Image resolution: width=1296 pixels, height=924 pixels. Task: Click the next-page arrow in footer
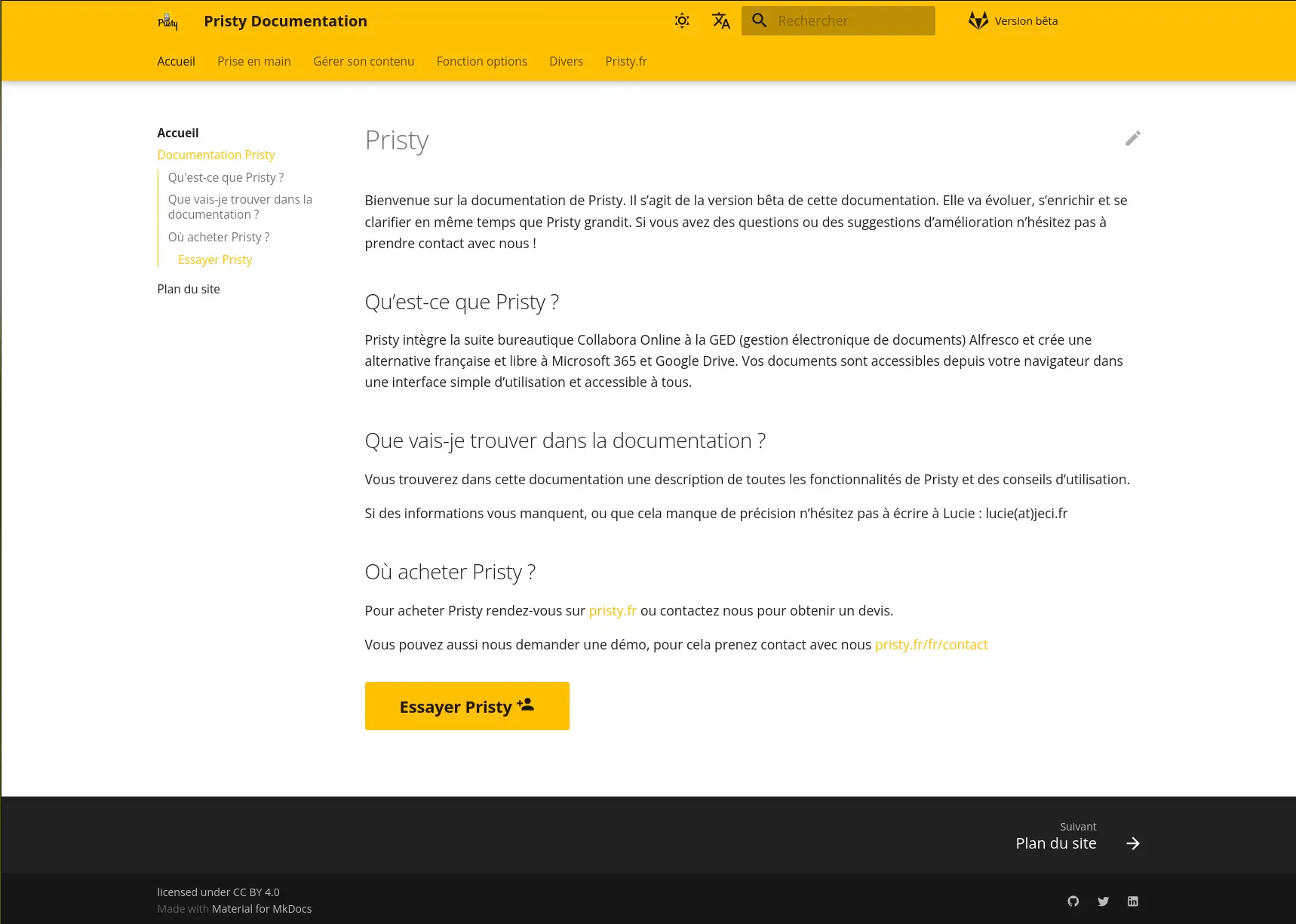1132,843
